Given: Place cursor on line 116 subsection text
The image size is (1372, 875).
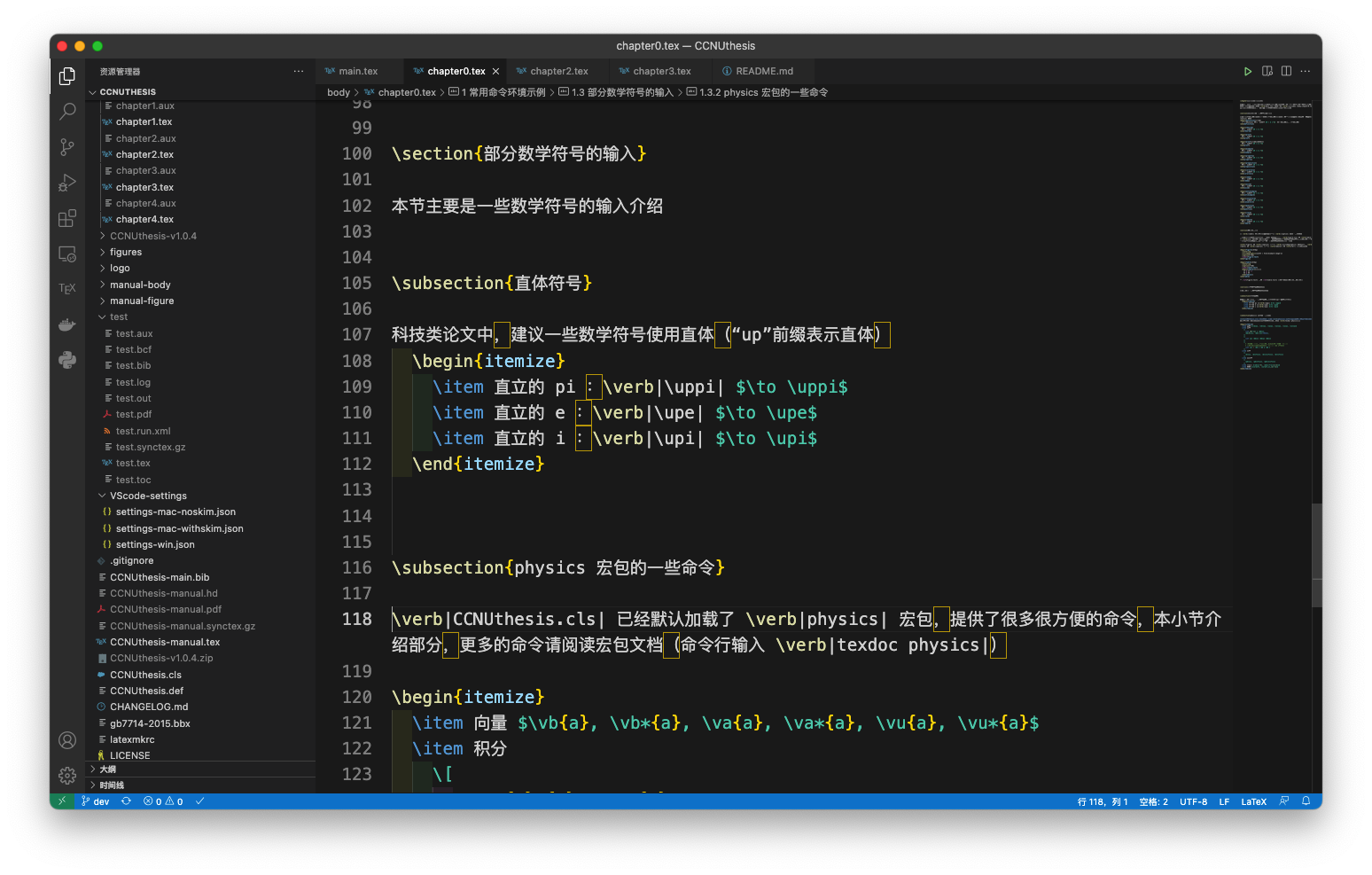Looking at the screenshot, I should tap(558, 567).
